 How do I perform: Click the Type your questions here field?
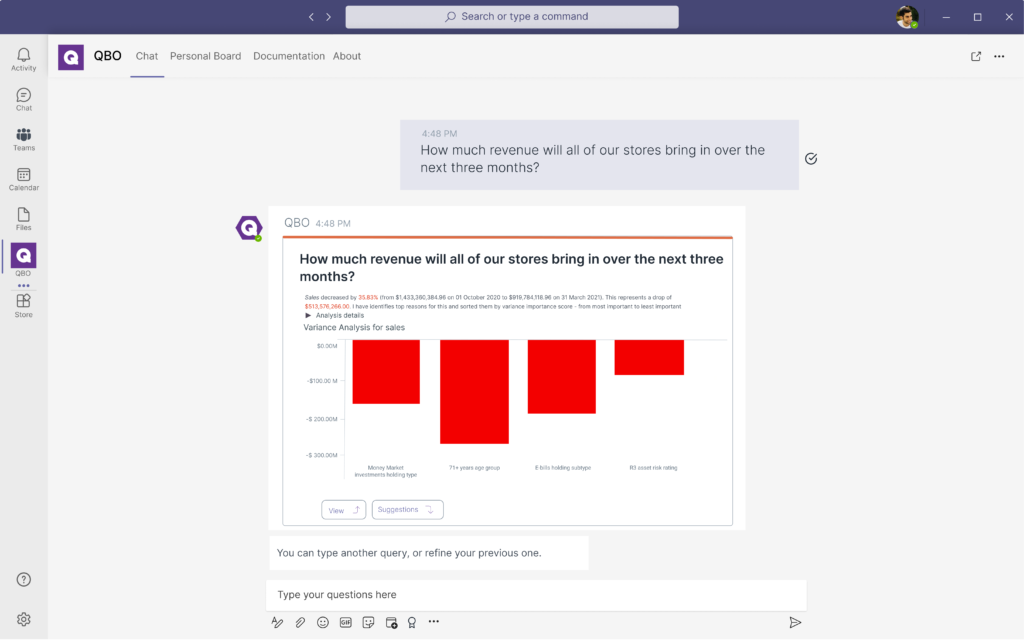536,595
